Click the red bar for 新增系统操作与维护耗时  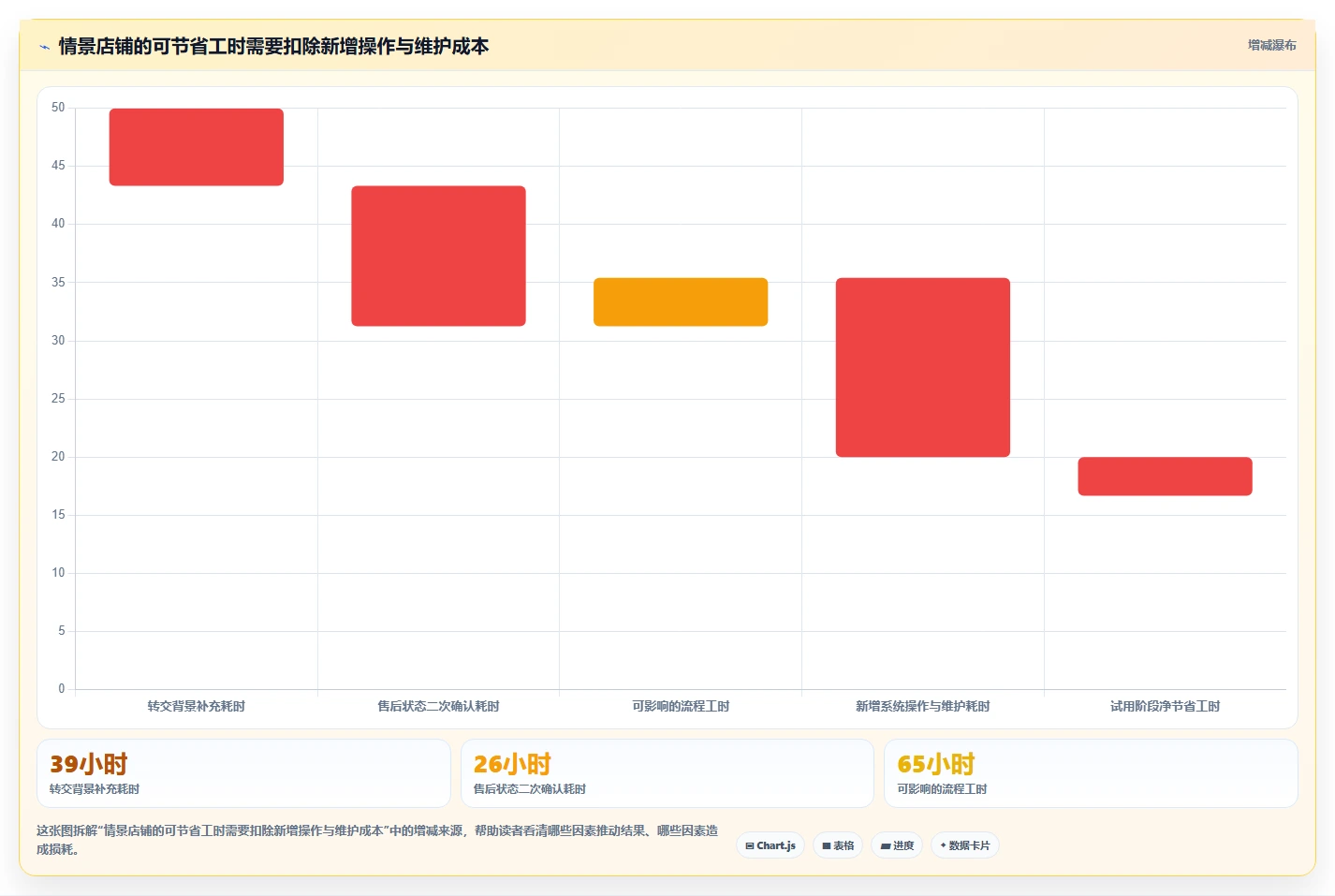[x=923, y=367]
